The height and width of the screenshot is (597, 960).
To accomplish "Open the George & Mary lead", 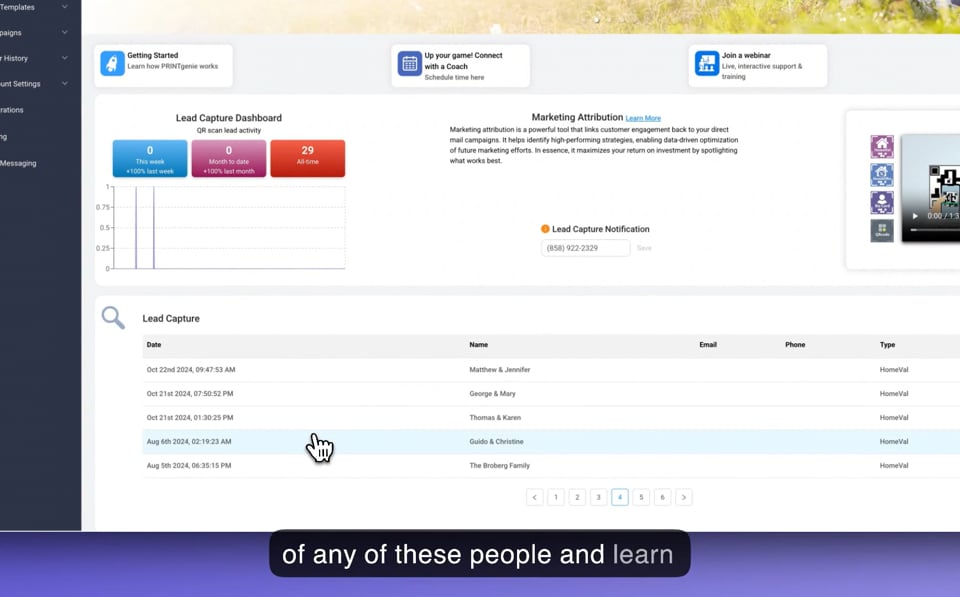I will coord(492,394).
